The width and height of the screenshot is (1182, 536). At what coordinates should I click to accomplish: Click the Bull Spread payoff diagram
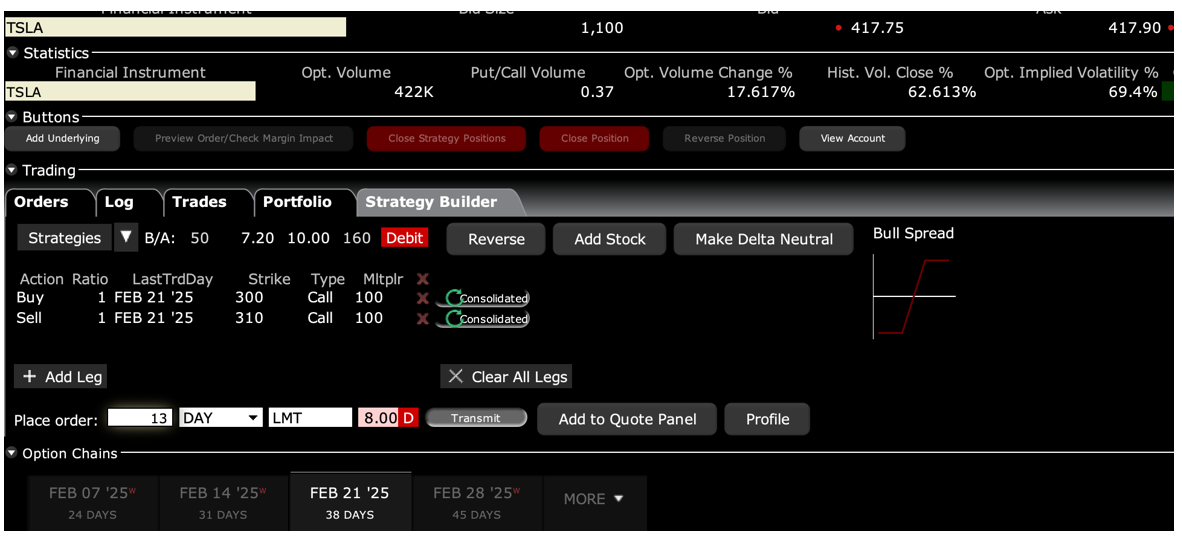pos(914,296)
